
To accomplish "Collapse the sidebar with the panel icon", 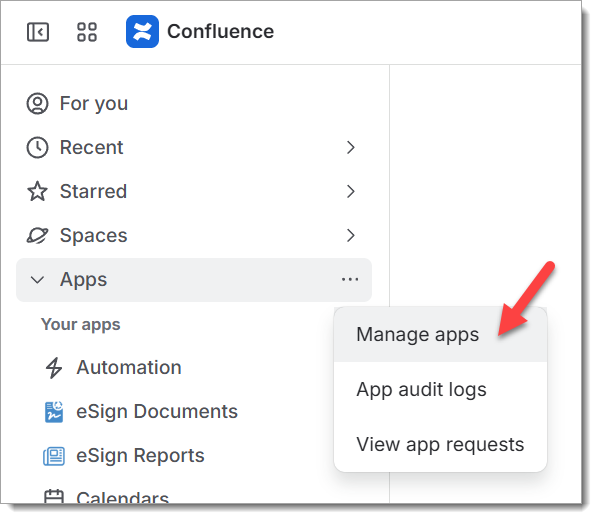I will (x=38, y=32).
